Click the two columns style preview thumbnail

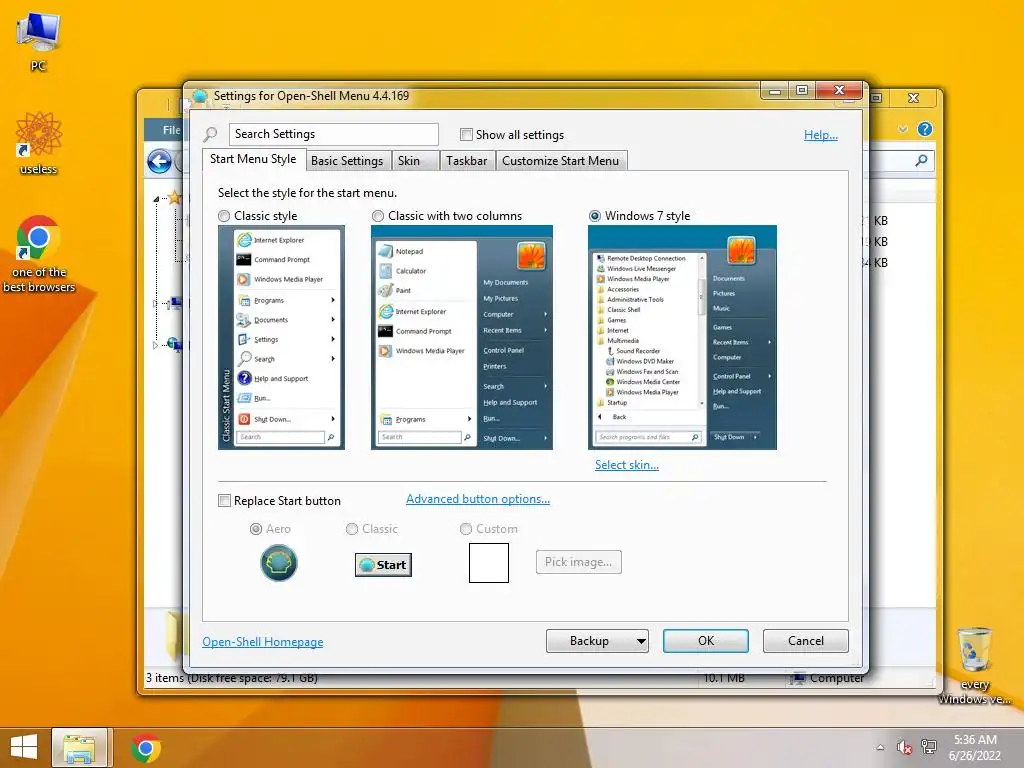[x=462, y=338]
